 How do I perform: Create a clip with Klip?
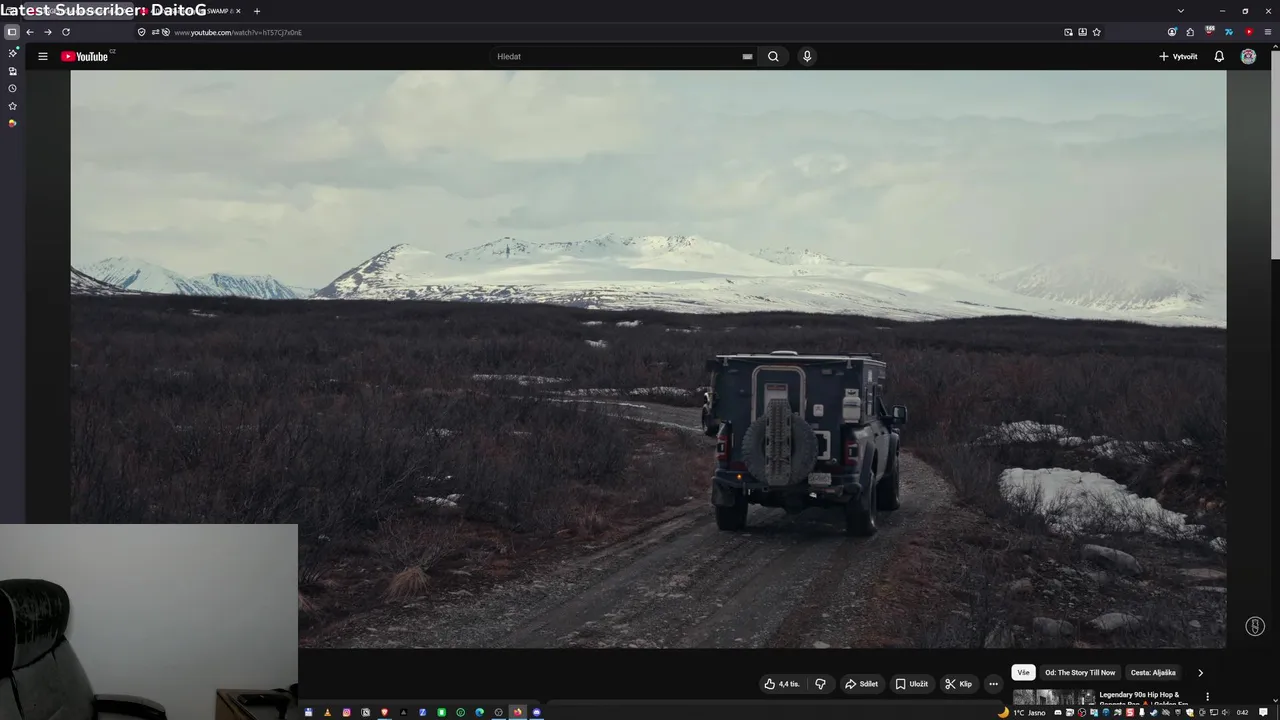[958, 684]
